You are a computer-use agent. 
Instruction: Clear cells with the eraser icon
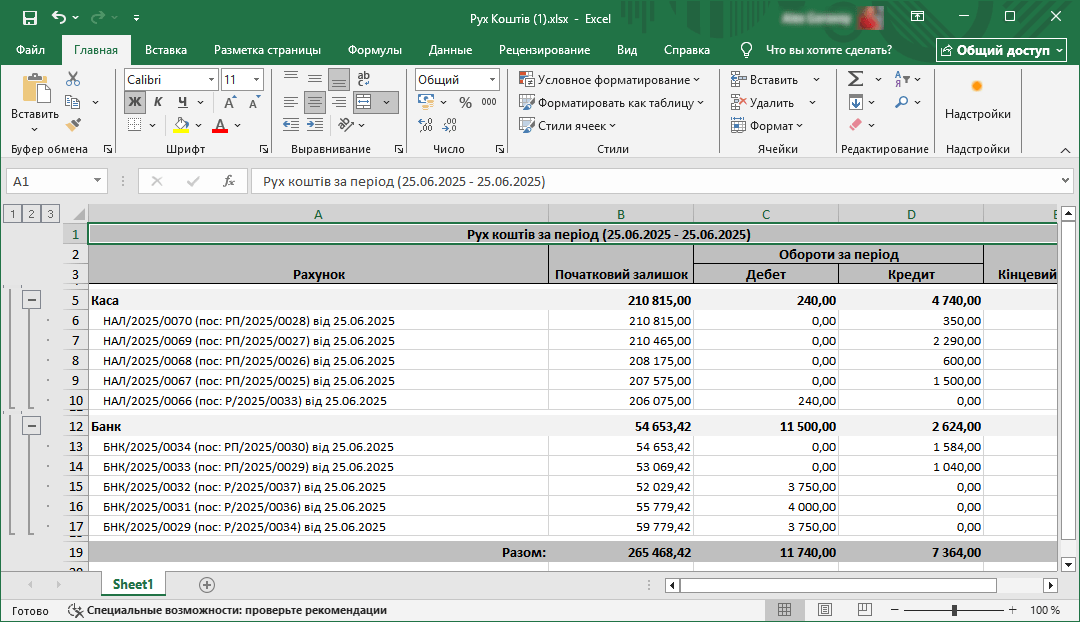point(855,125)
